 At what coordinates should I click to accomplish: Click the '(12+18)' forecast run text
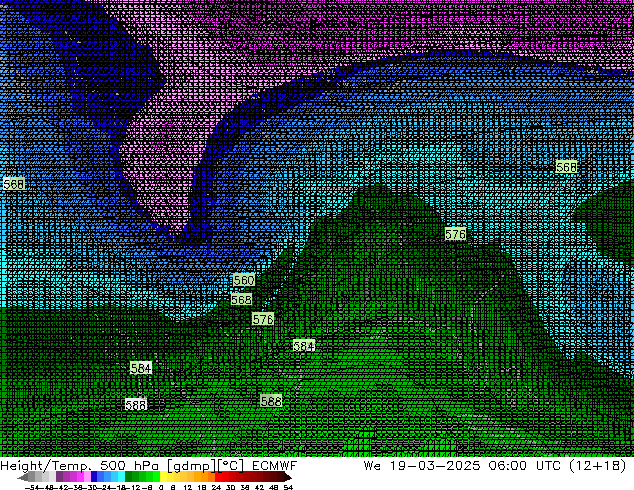point(598,466)
